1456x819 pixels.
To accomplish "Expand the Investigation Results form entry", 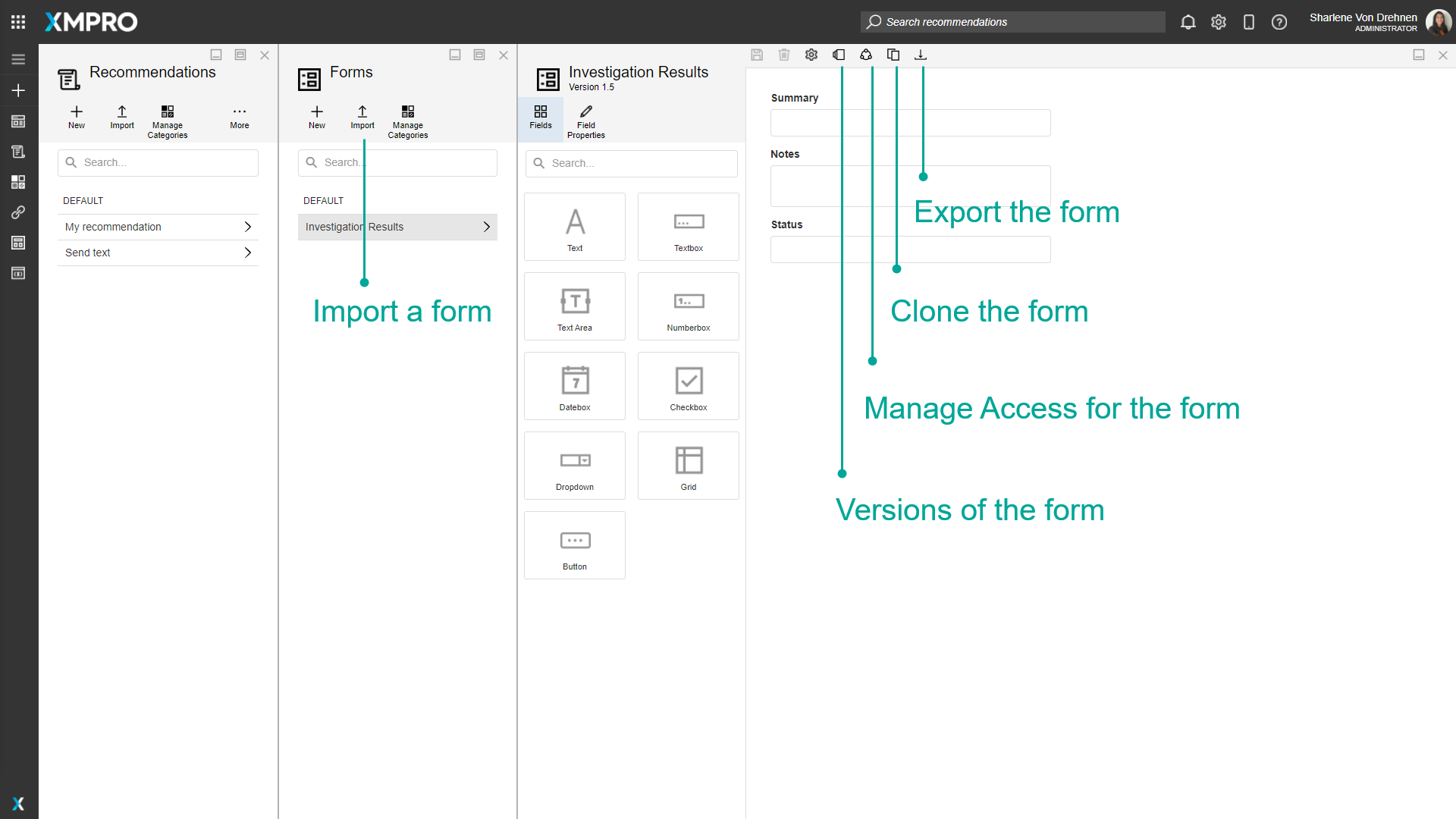I will tap(486, 226).
